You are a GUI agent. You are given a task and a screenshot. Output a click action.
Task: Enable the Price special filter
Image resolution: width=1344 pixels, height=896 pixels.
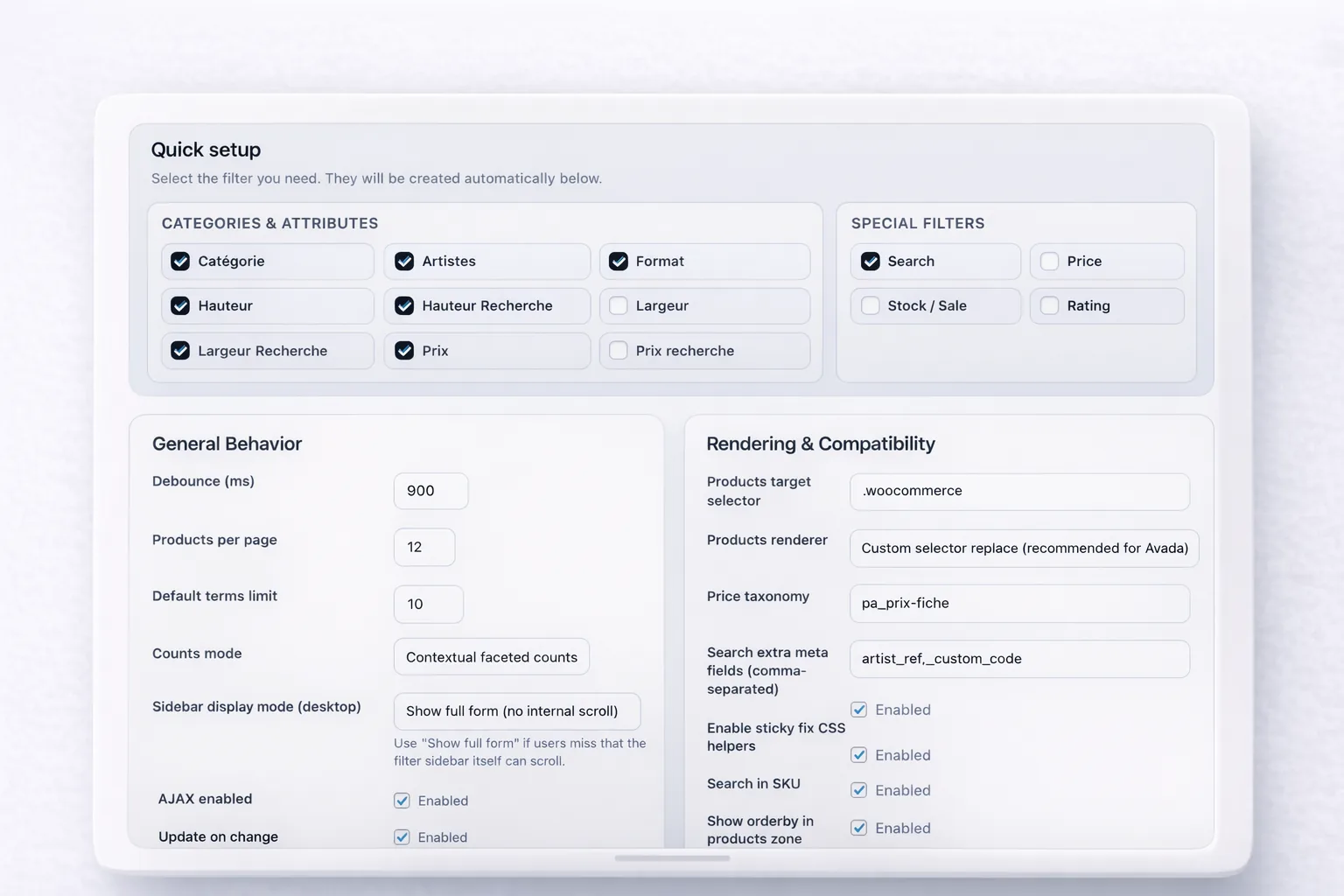1050,262
